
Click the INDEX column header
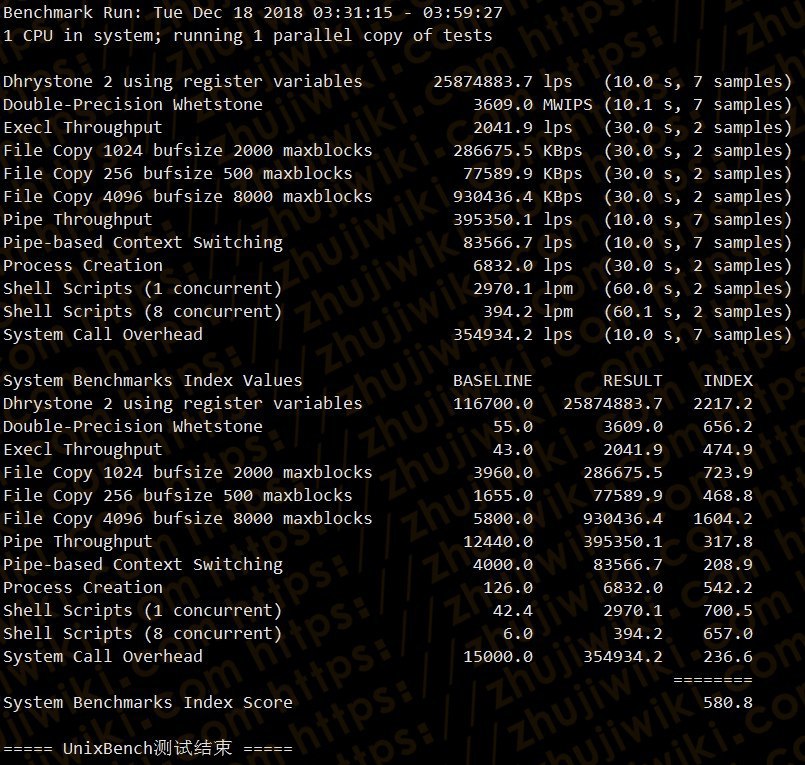(728, 380)
